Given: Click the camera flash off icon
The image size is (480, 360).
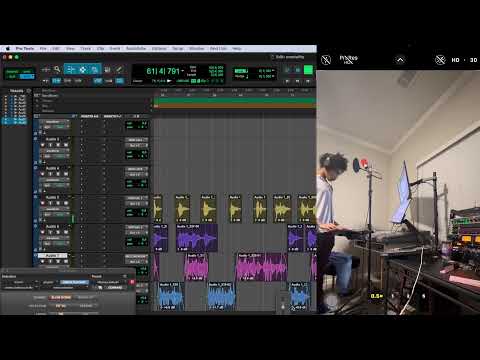Looking at the screenshot, I should coord(326,60).
